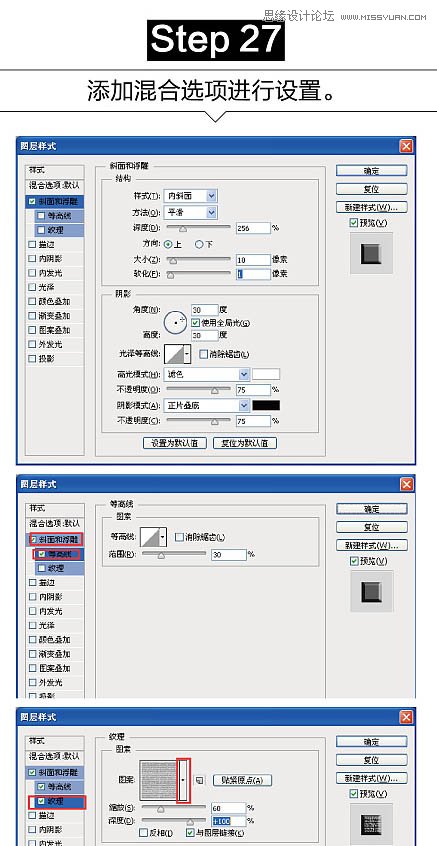Click the 复位为默认值 button

tap(245, 443)
